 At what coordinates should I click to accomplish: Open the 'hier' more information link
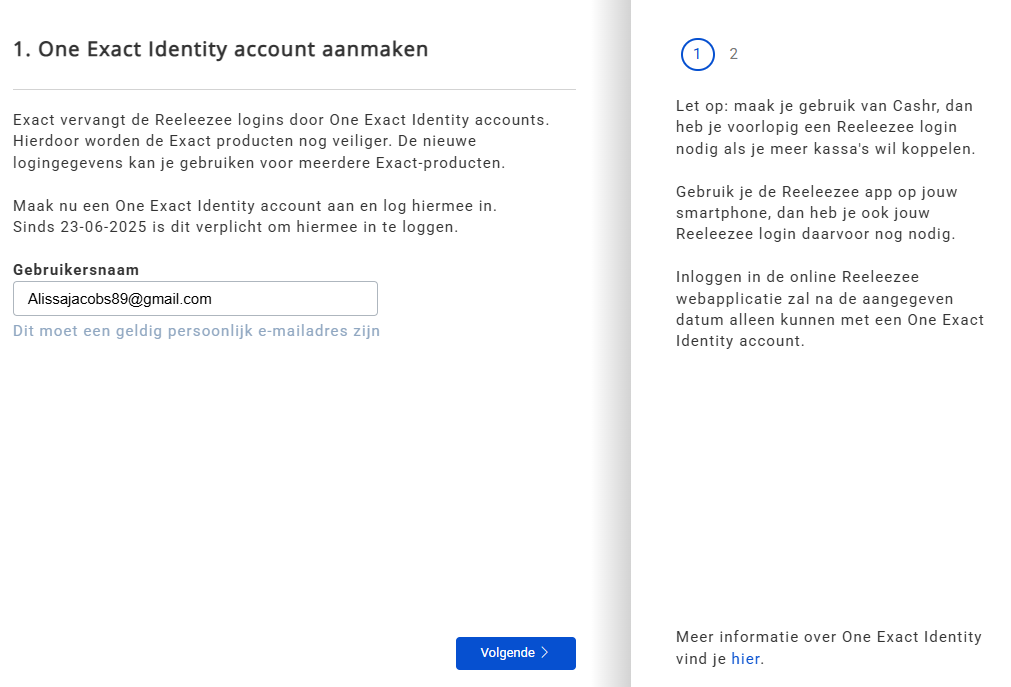tap(745, 659)
